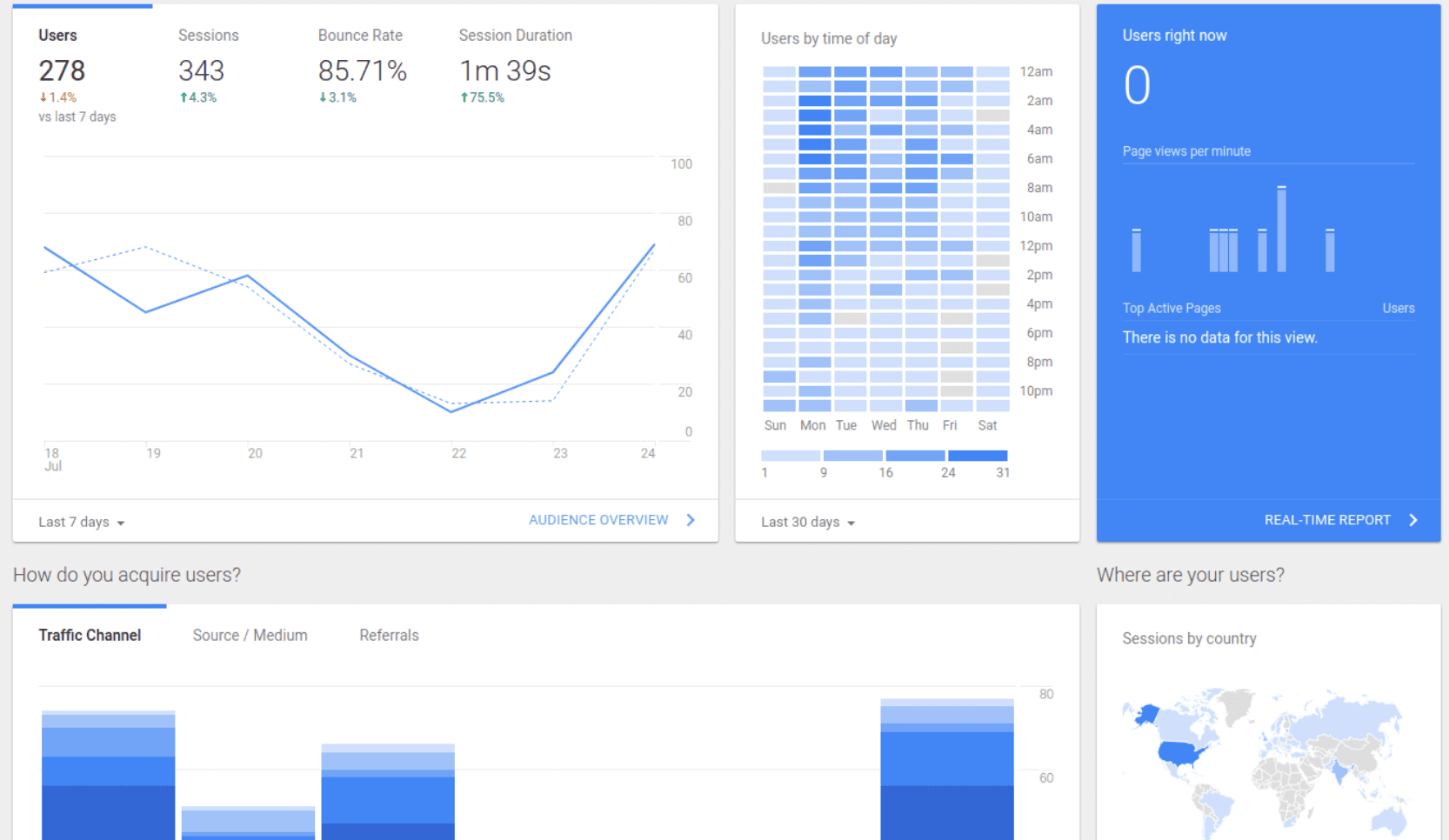Click 'There is no data for this view.'
This screenshot has height=840, width=1449.
1219,337
